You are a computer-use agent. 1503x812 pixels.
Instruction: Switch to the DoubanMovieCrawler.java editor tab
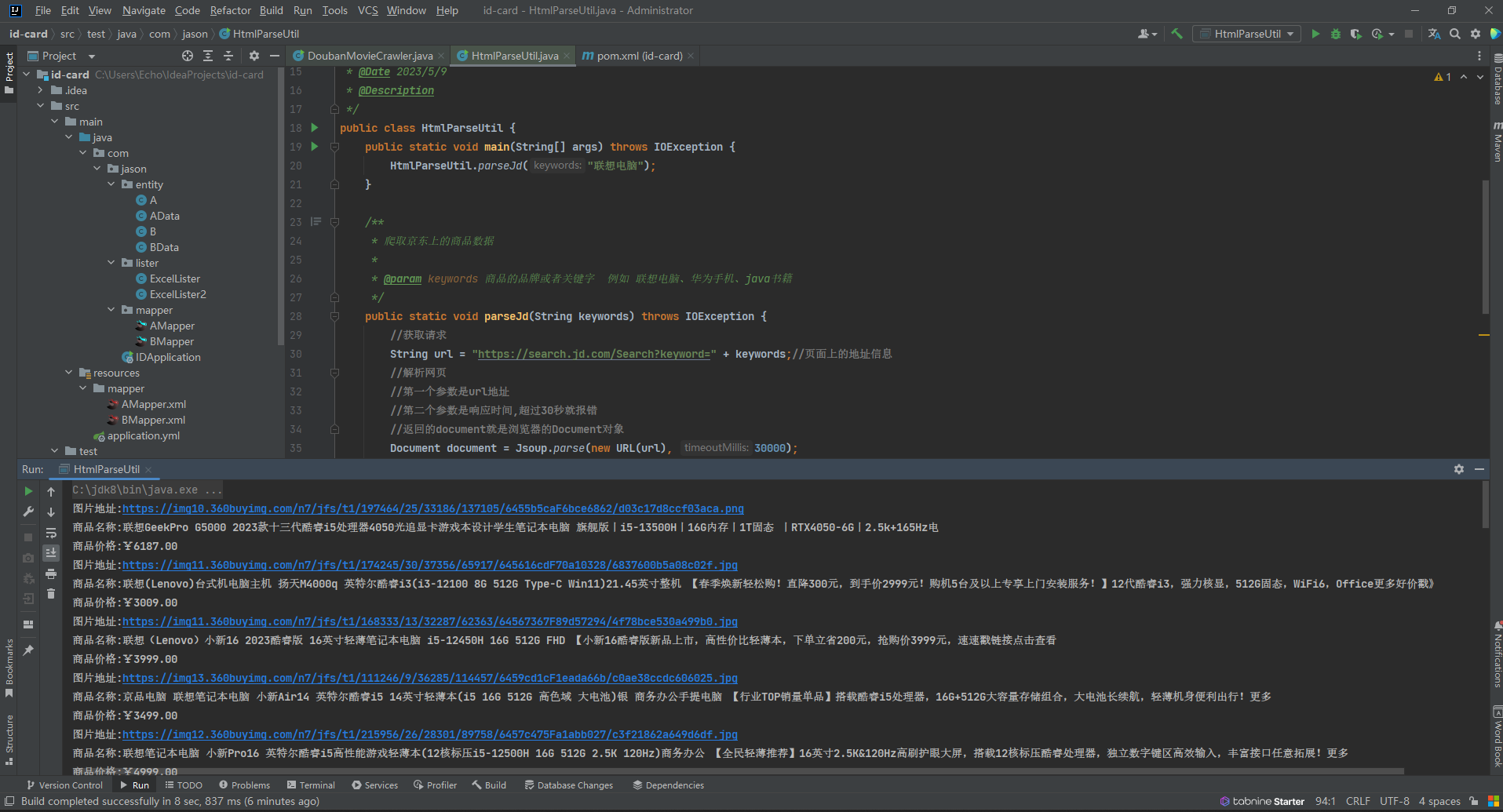point(369,56)
